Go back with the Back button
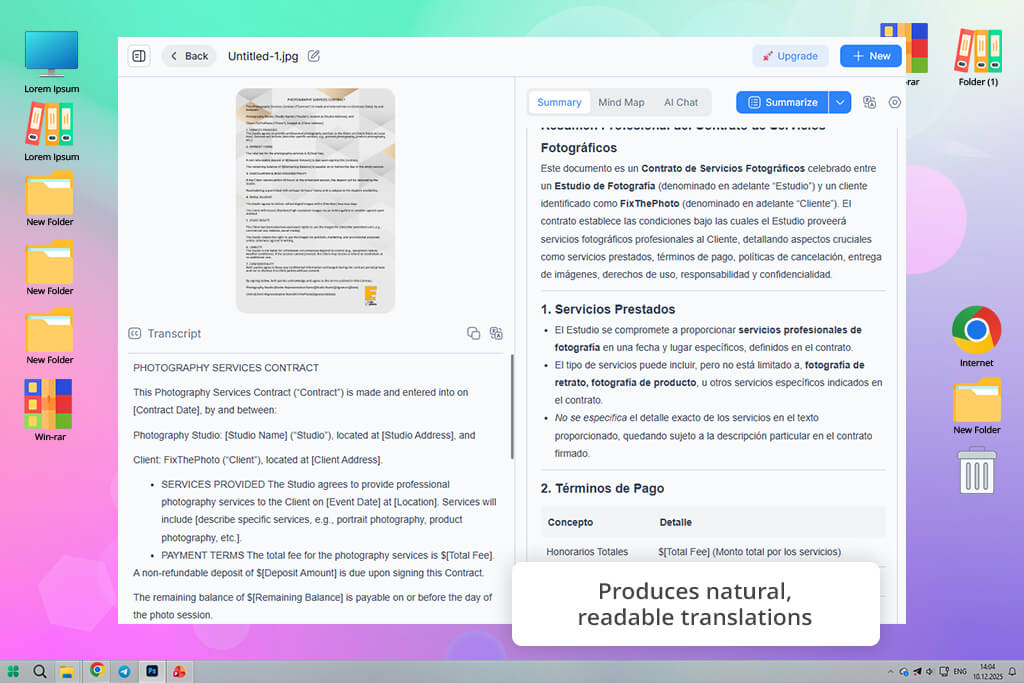Image resolution: width=1024 pixels, height=683 pixels. (x=189, y=56)
